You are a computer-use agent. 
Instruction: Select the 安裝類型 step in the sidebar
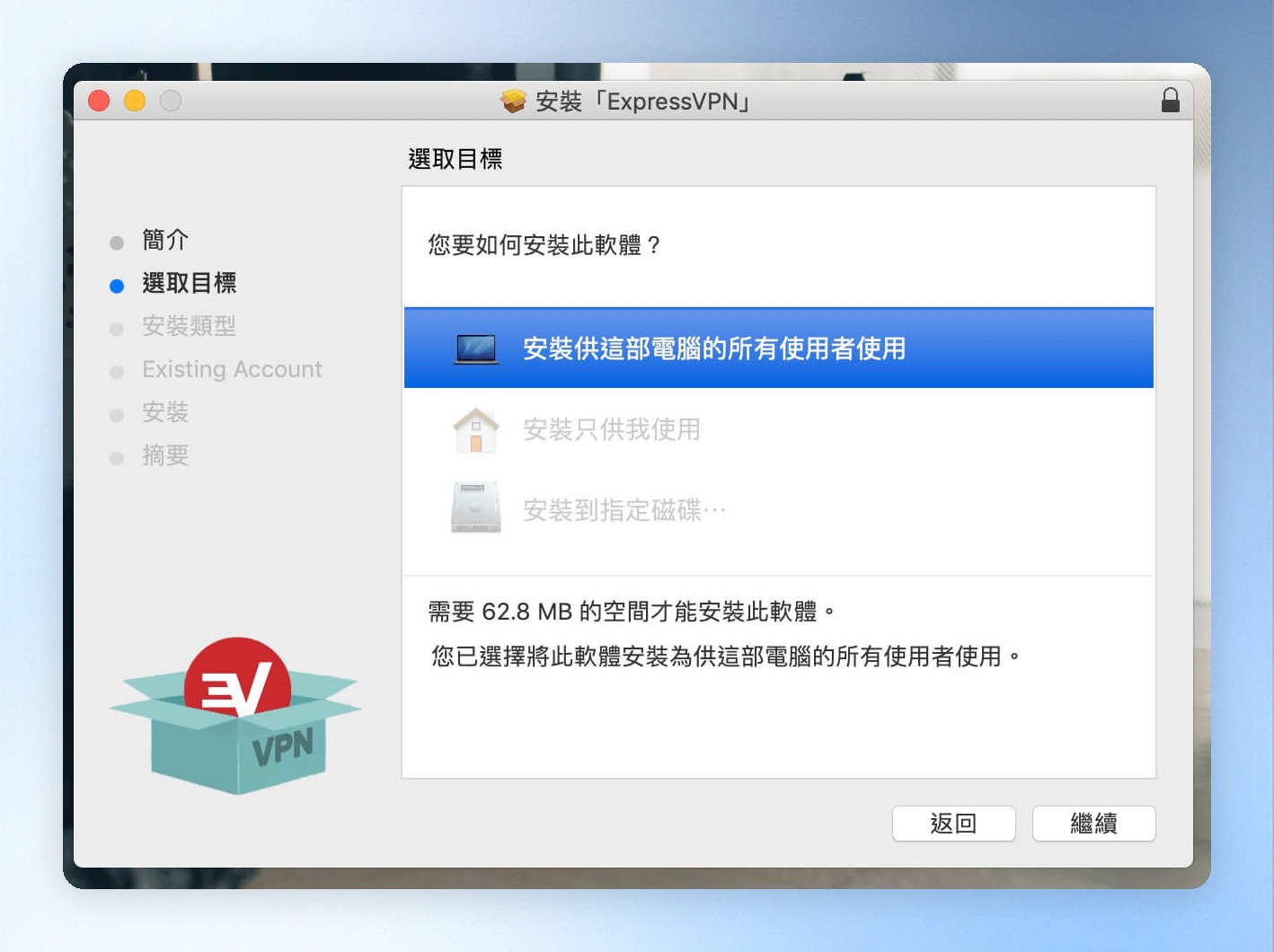pyautogui.click(x=189, y=326)
